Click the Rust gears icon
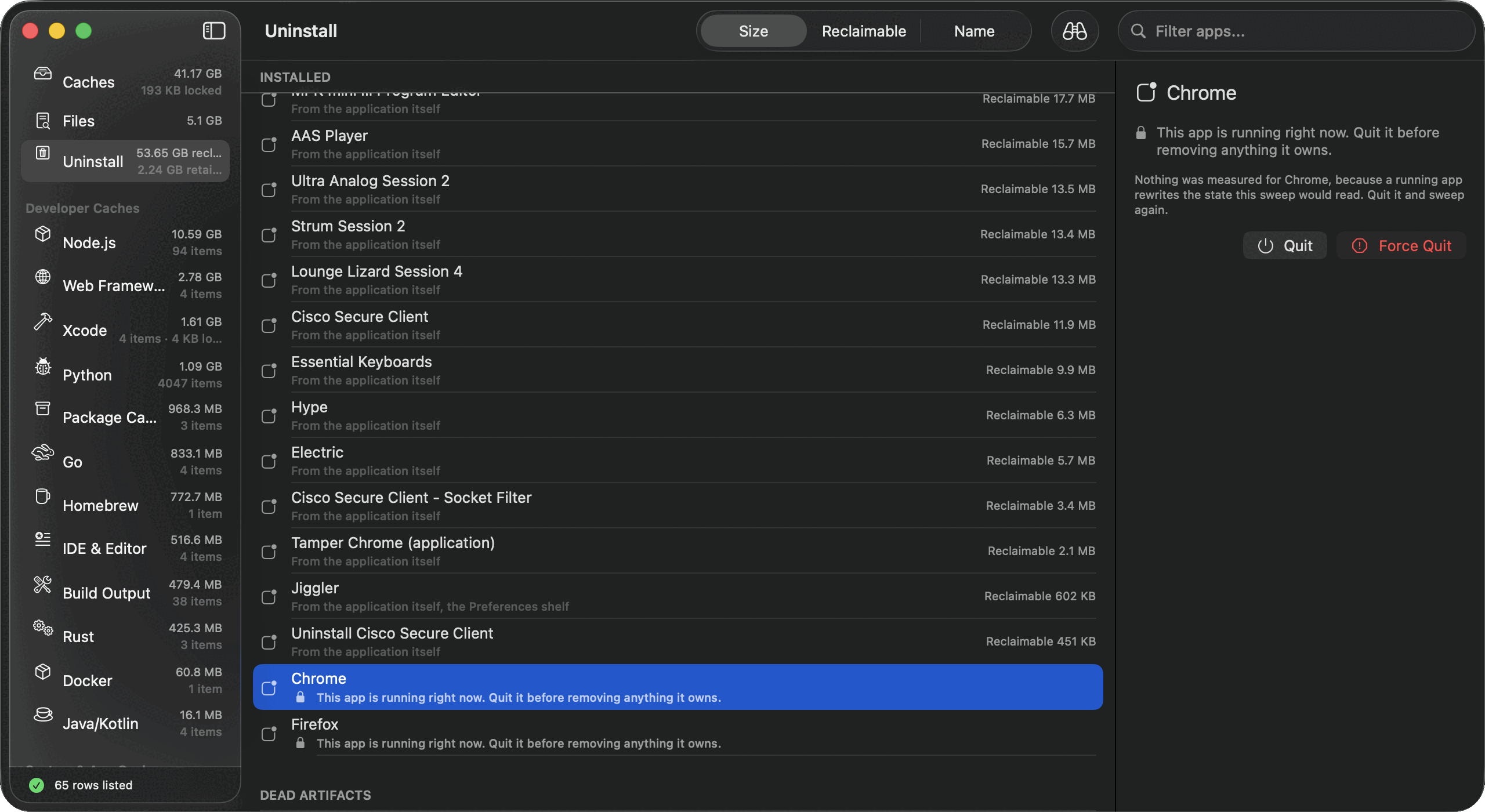Viewport: 1485px width, 812px height. click(x=43, y=628)
